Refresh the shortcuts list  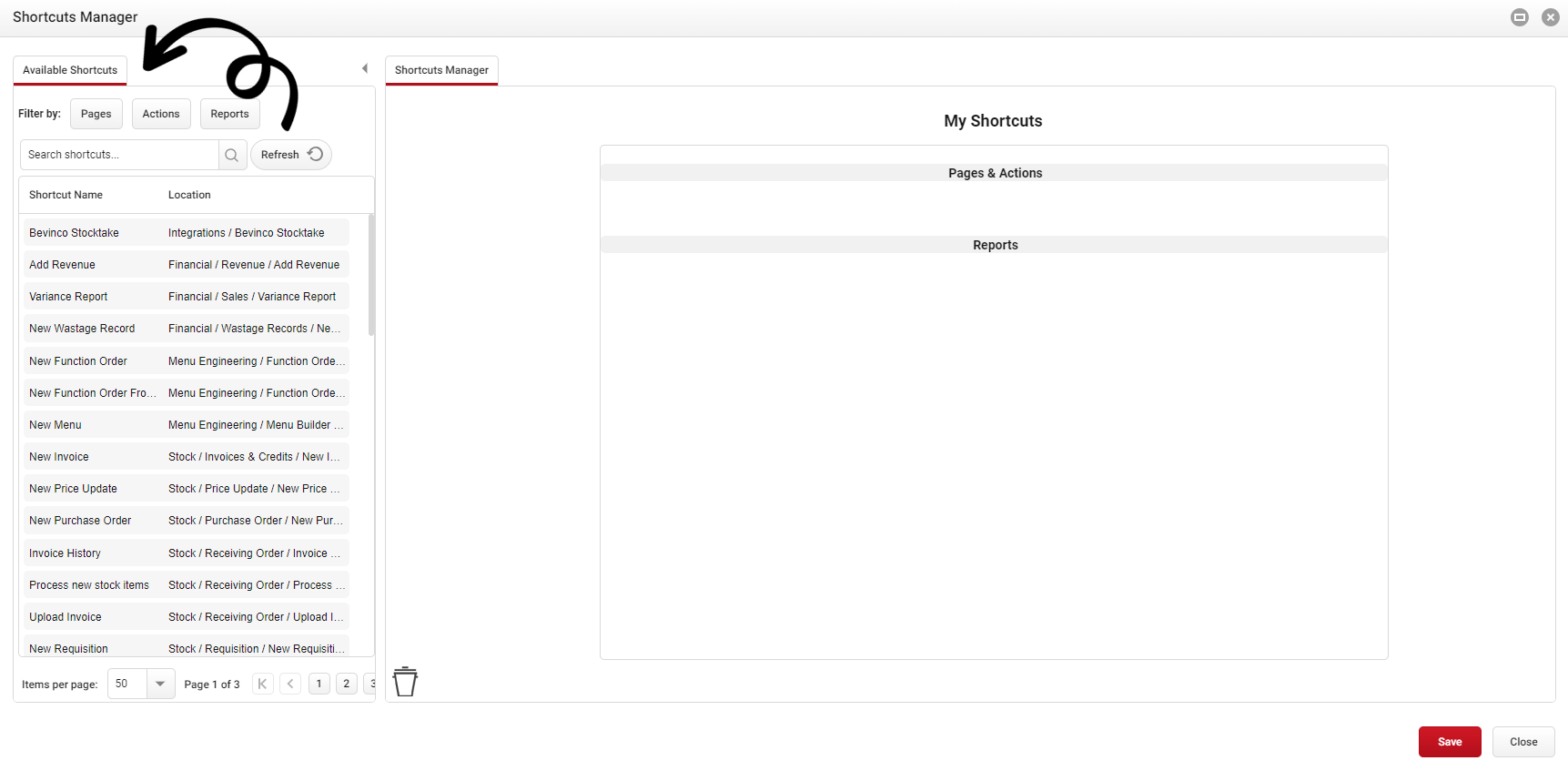[x=290, y=155]
